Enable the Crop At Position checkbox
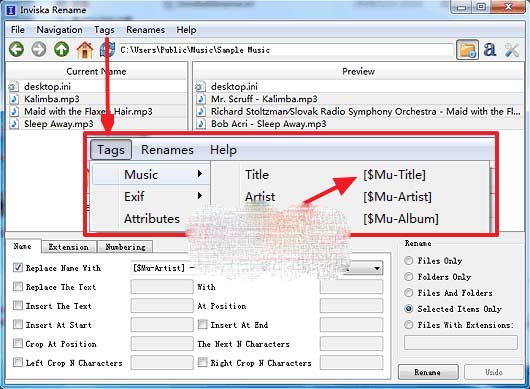This screenshot has width=530, height=389. tap(18, 343)
